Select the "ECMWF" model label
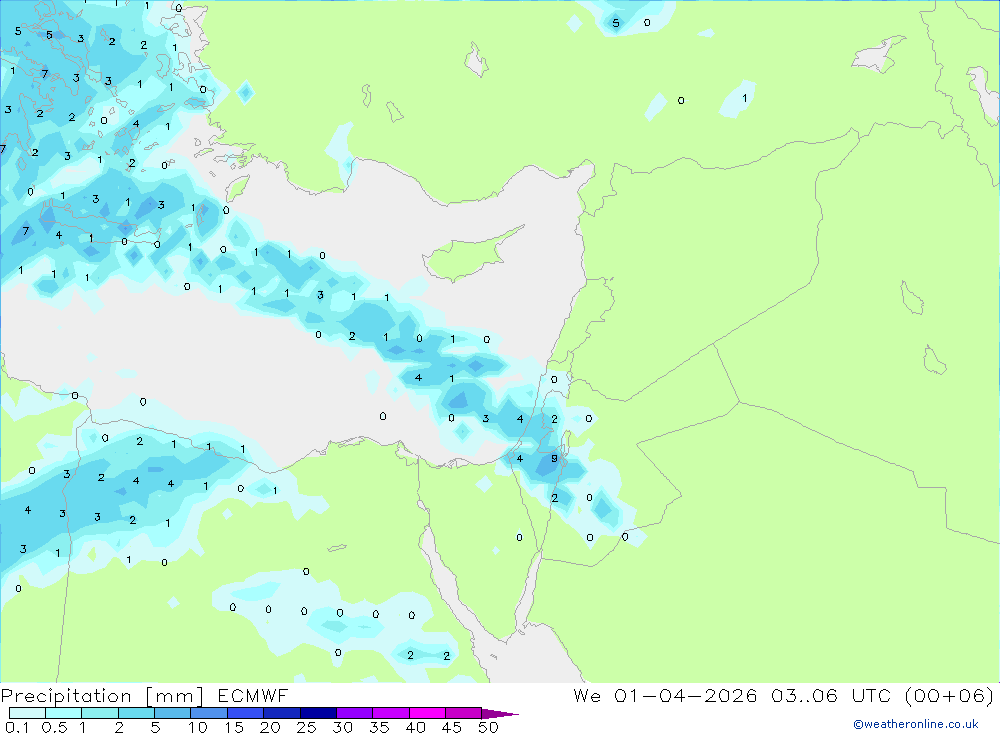The width and height of the screenshot is (1000, 733). tap(253, 695)
